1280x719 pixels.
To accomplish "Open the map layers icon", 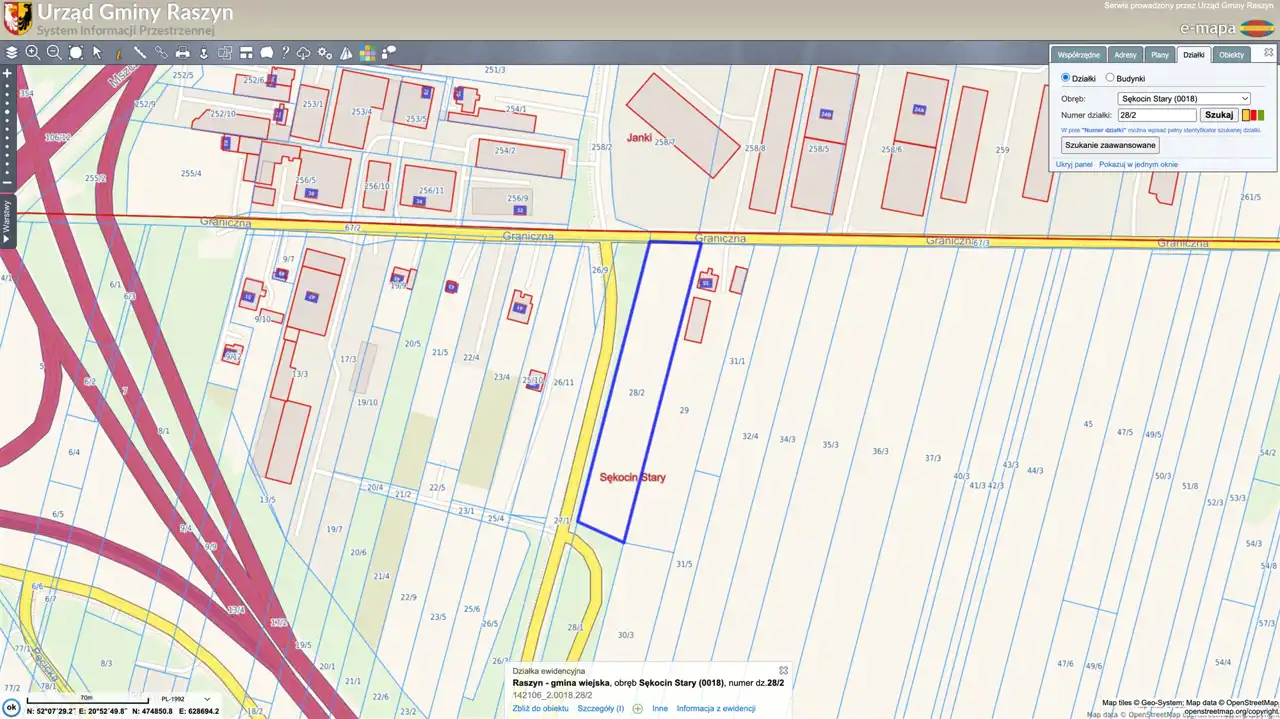I will (x=11, y=52).
